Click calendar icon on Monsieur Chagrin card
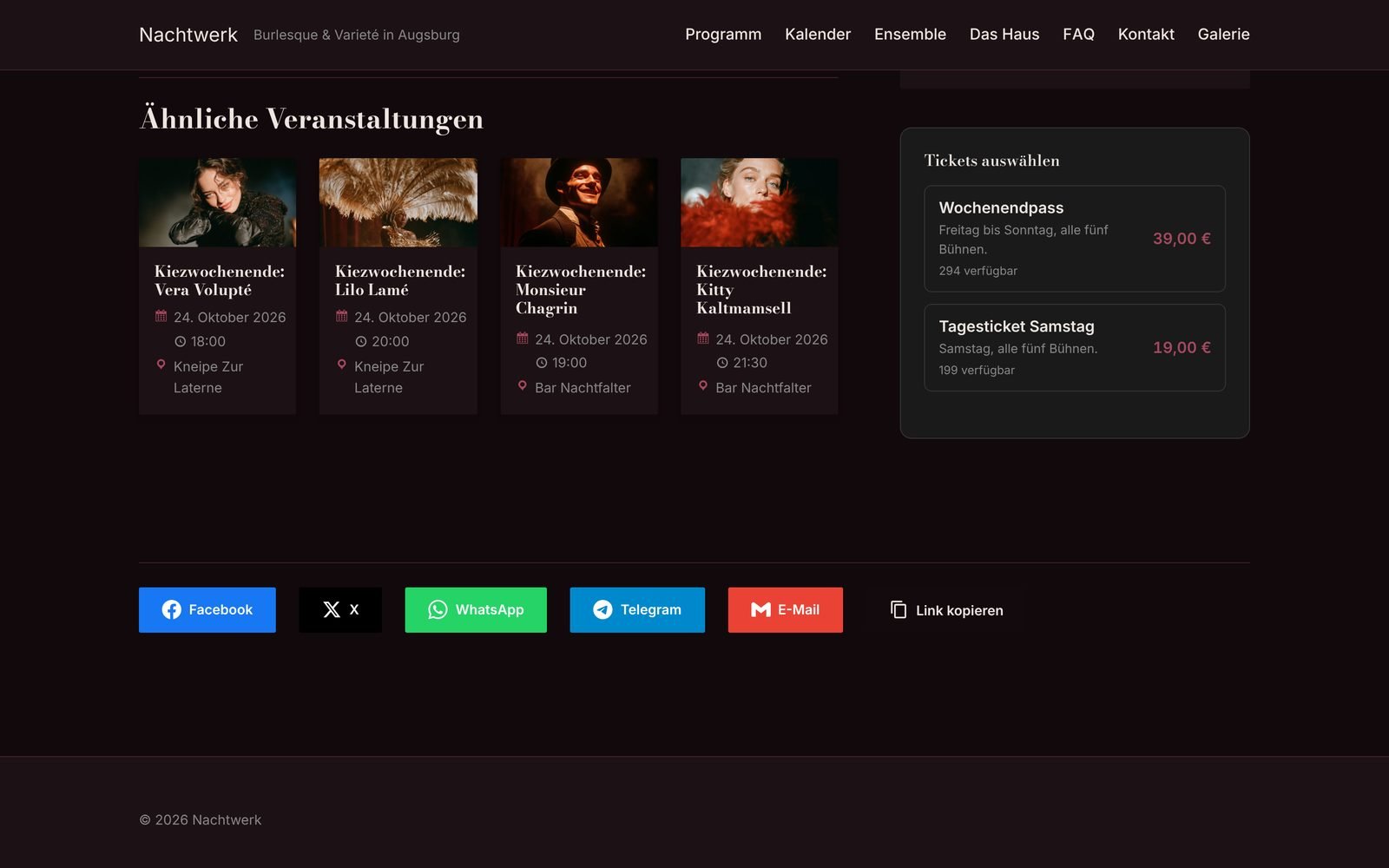The image size is (1389, 868). [522, 338]
